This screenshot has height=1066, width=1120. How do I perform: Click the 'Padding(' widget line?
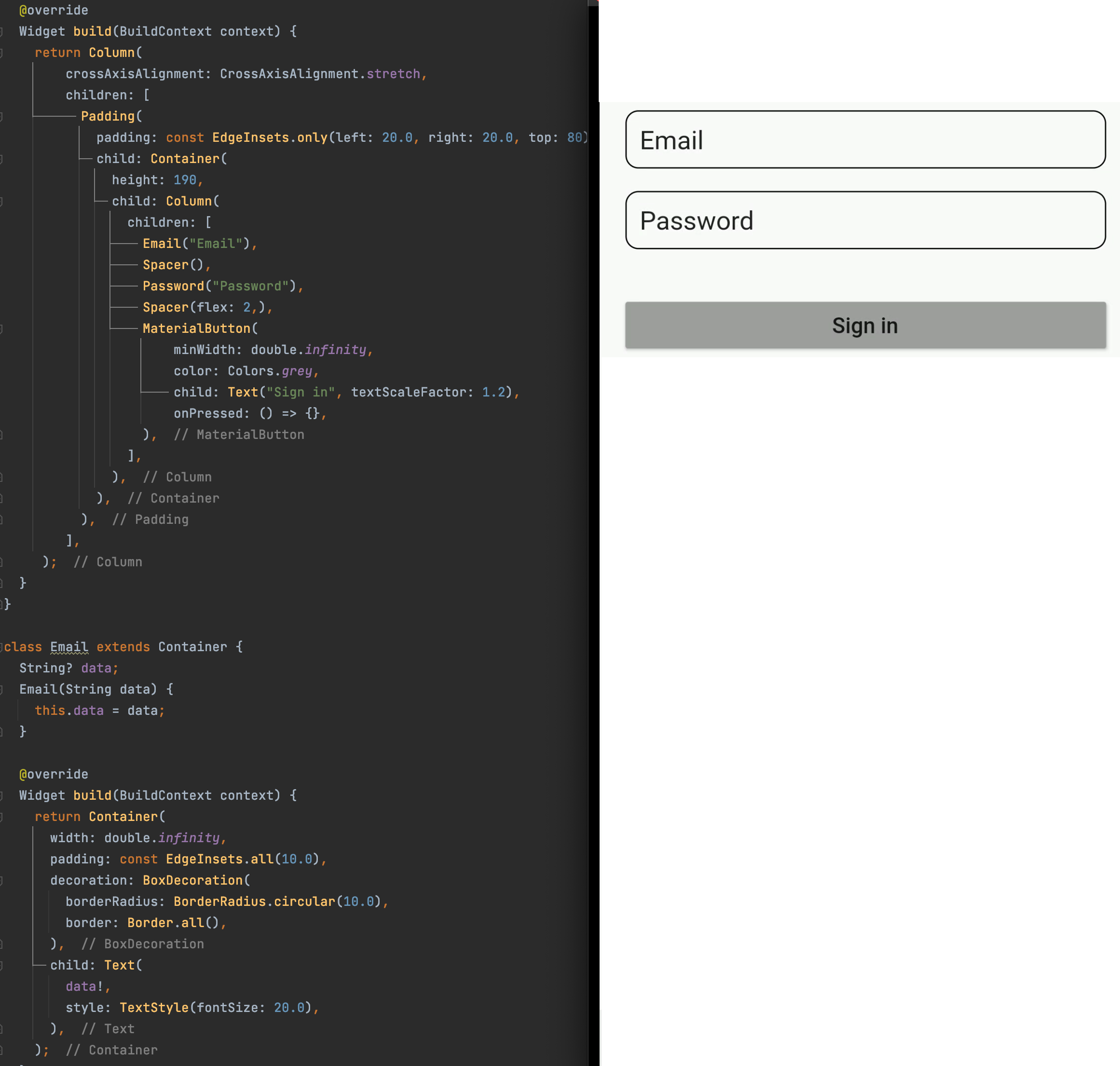[x=111, y=116]
